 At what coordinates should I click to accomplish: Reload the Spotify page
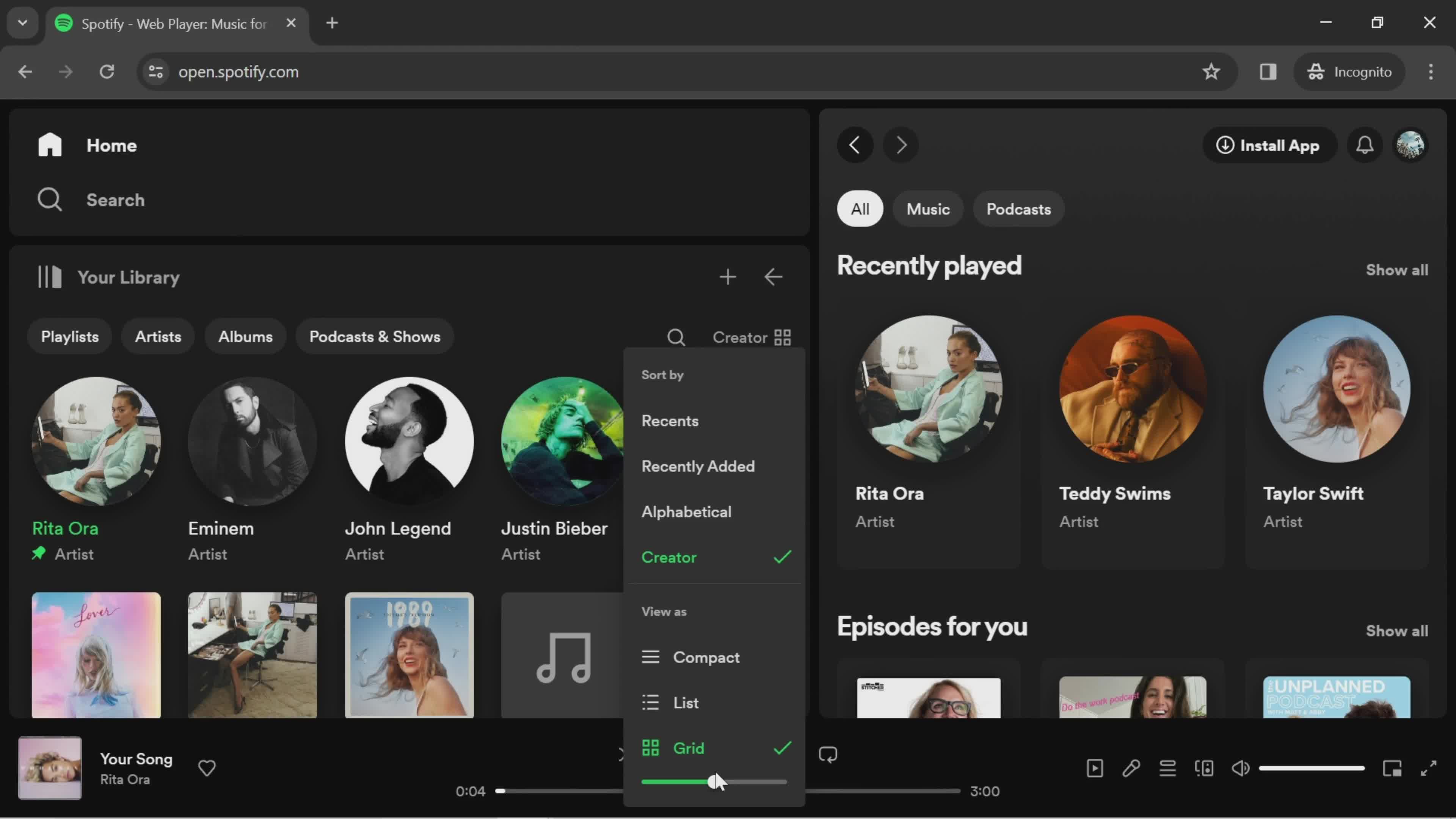pos(107,72)
